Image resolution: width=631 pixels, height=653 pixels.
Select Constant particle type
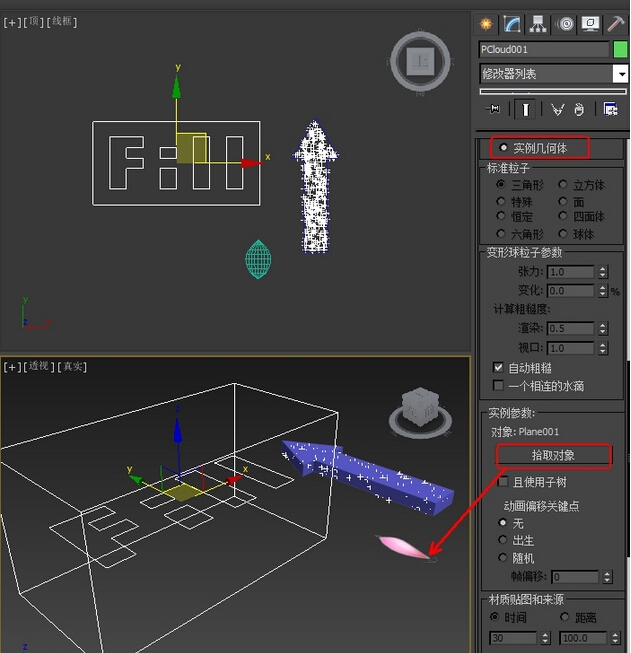(x=501, y=216)
